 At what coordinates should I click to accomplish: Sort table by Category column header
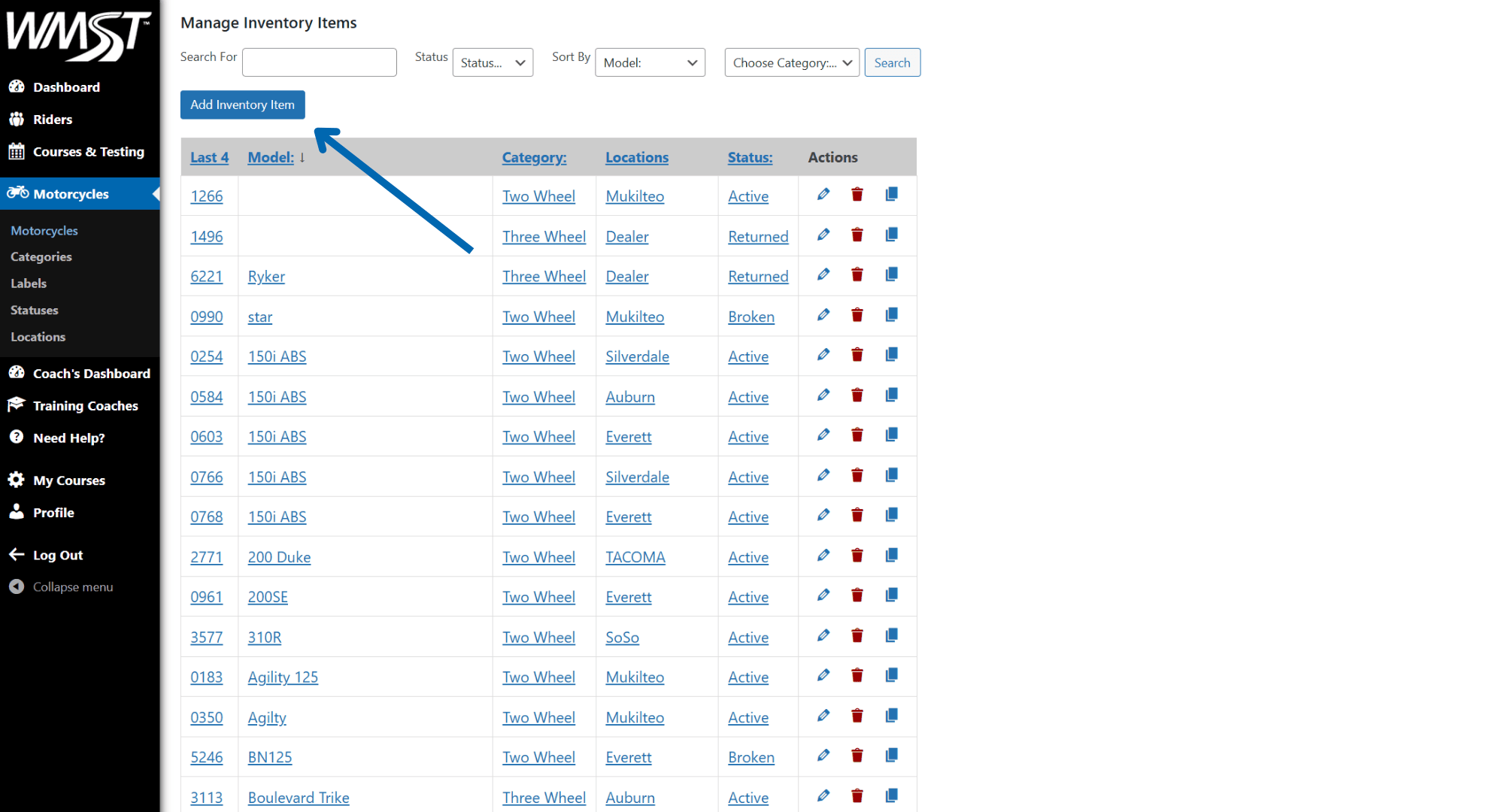click(534, 157)
